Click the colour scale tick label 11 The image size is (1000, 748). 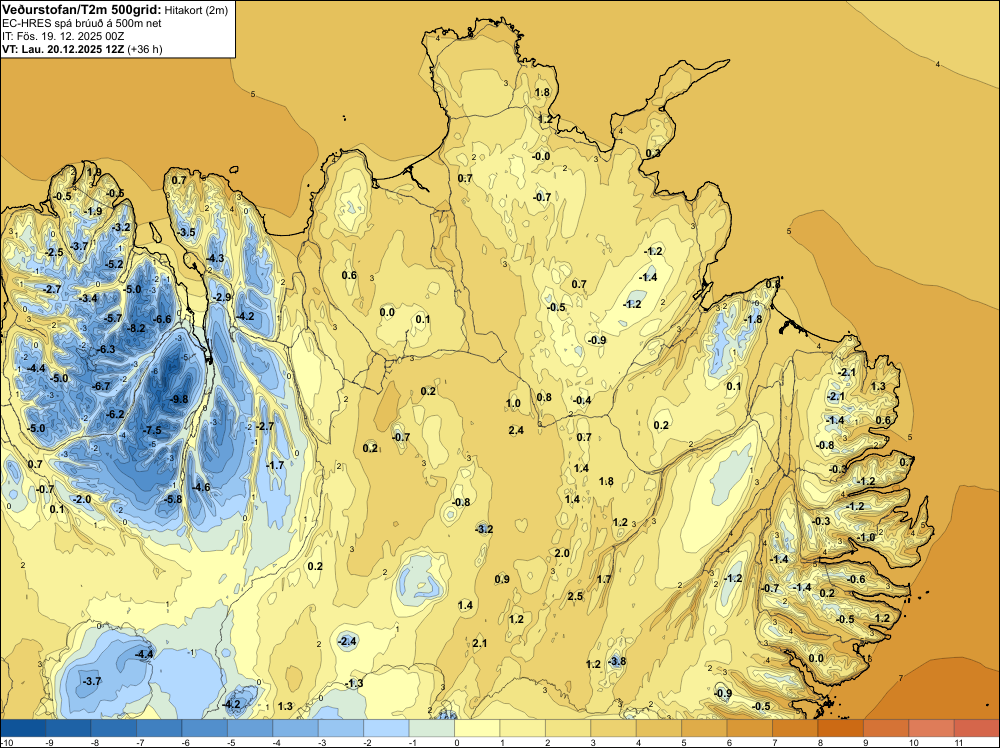tap(959, 742)
